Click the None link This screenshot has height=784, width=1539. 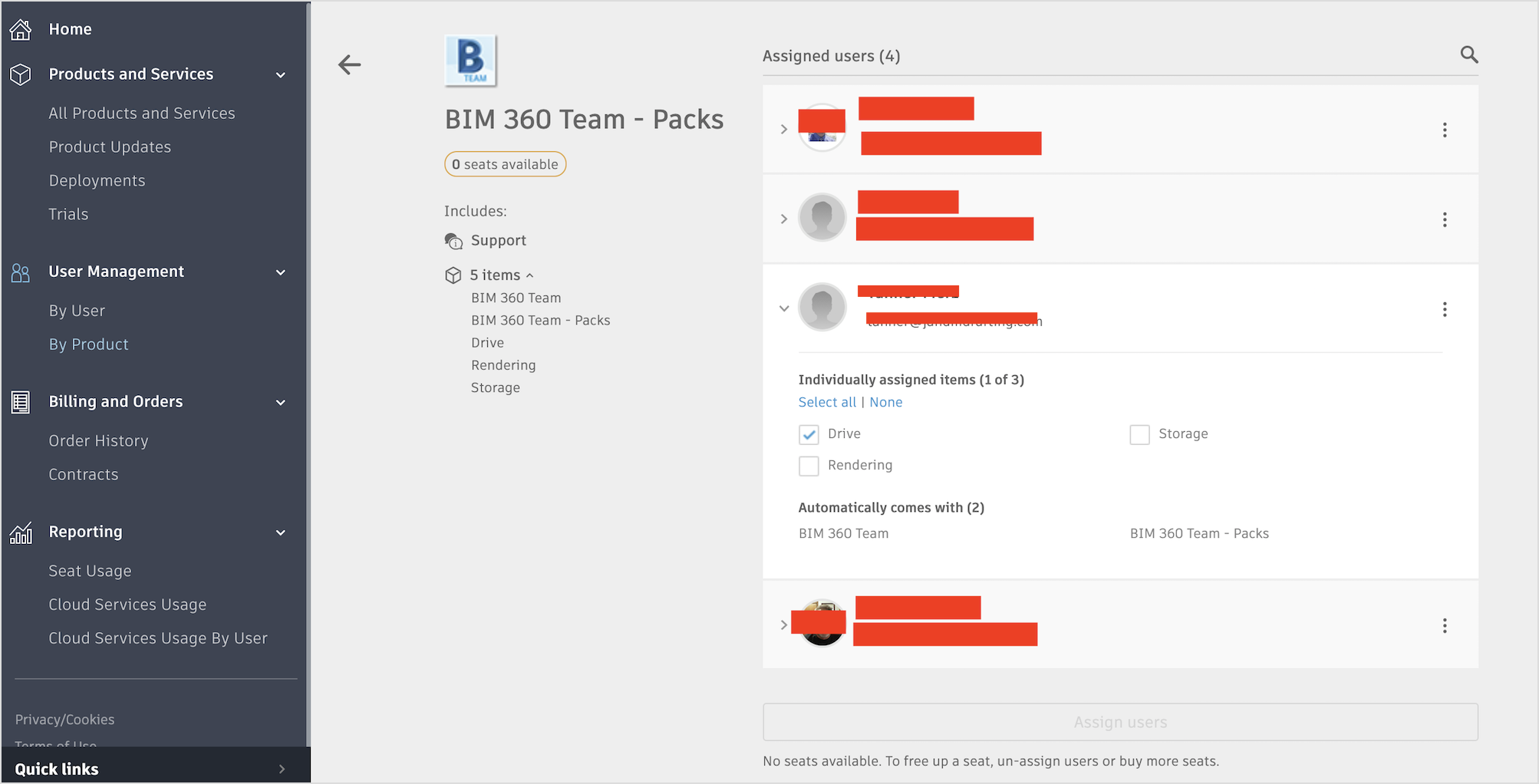tap(885, 402)
